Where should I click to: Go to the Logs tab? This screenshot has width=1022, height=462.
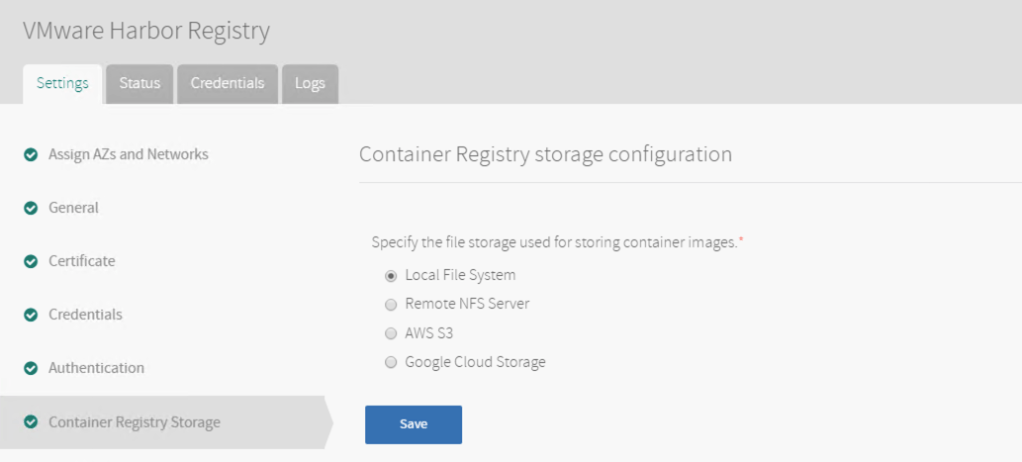310,84
